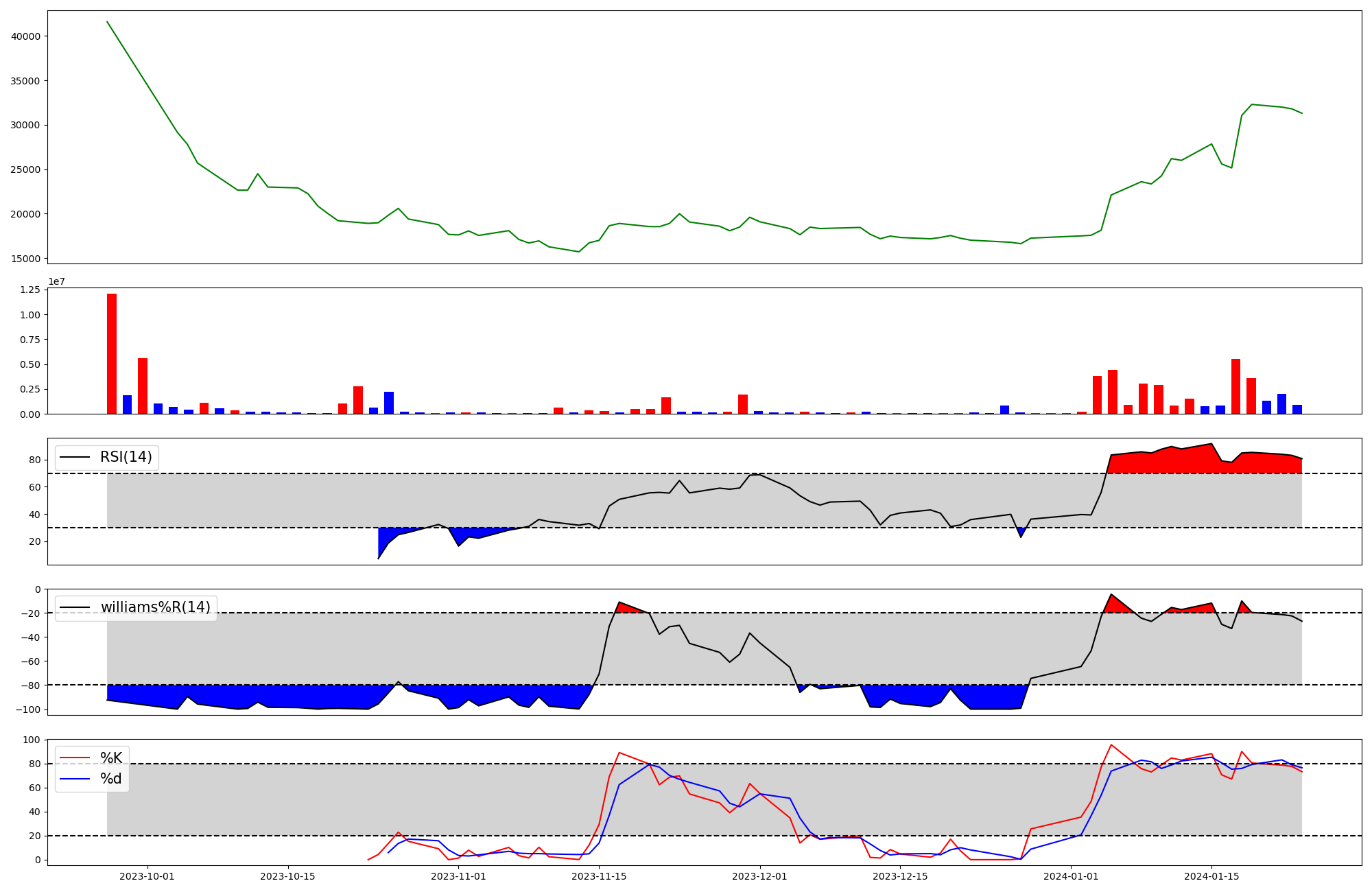Click the 2023-10-15 date tick label
Image resolution: width=1372 pixels, height=892 pixels.
[x=287, y=876]
